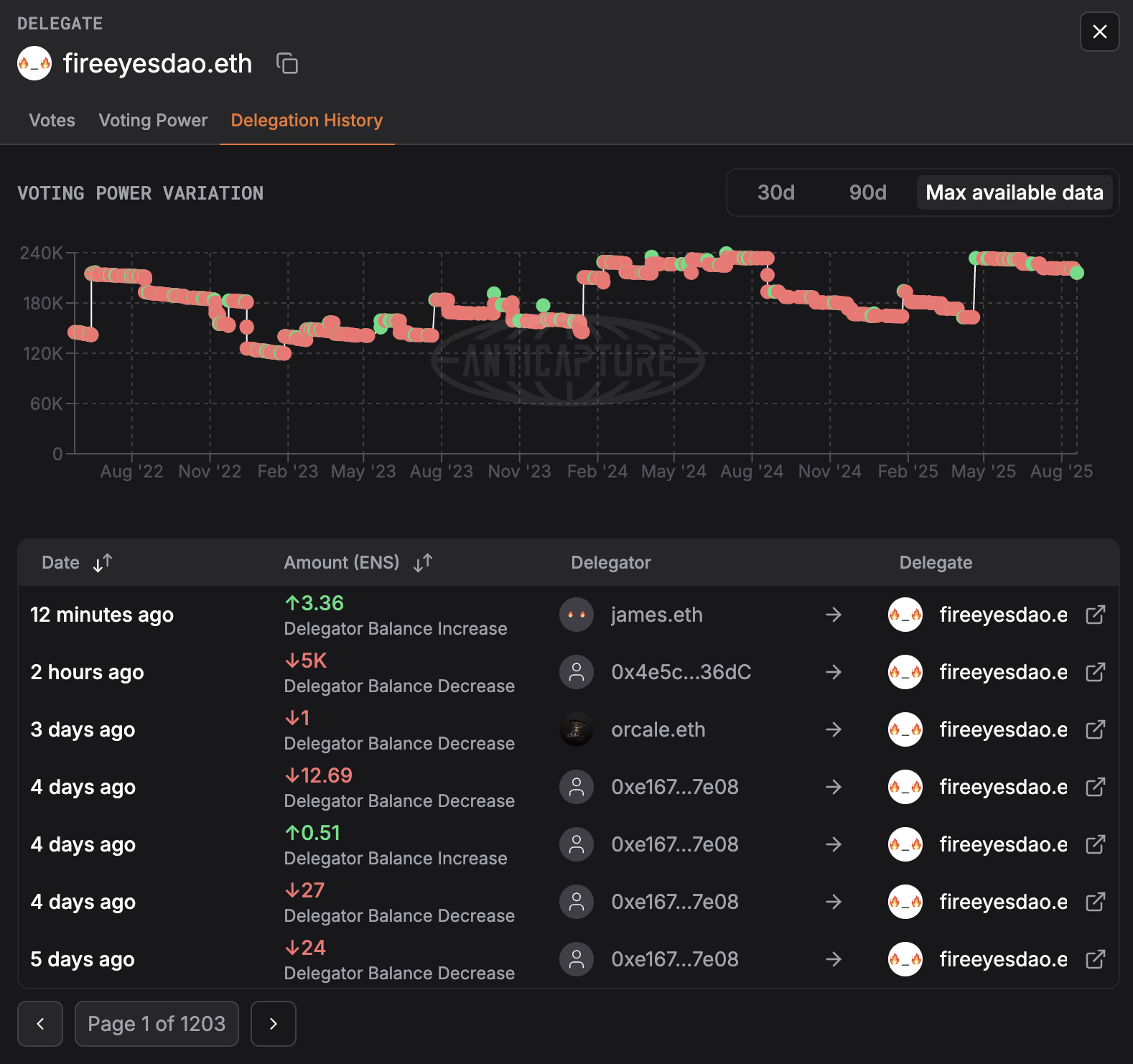Open the james.eth delegator link

656,615
